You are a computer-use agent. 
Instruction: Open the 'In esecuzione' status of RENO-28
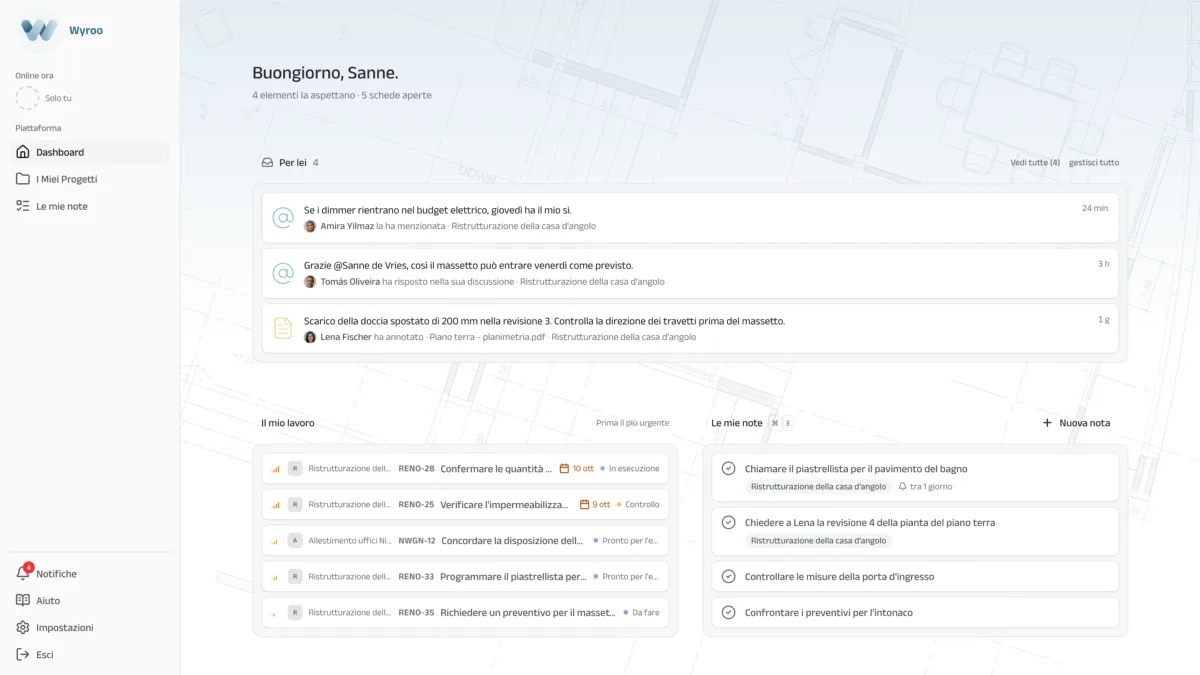630,468
